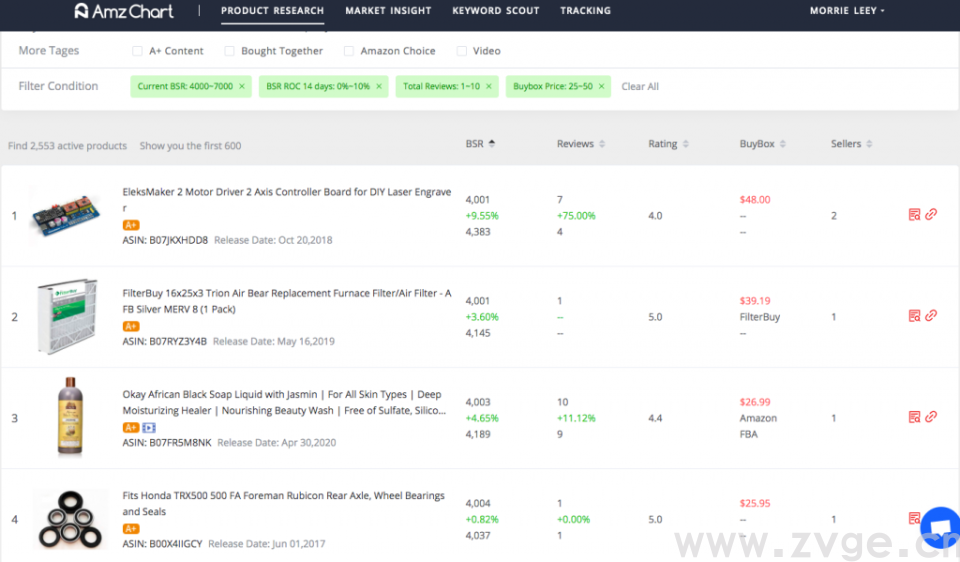Click the Clear All filters link
Image resolution: width=960 pixels, height=562 pixels.
tap(640, 87)
